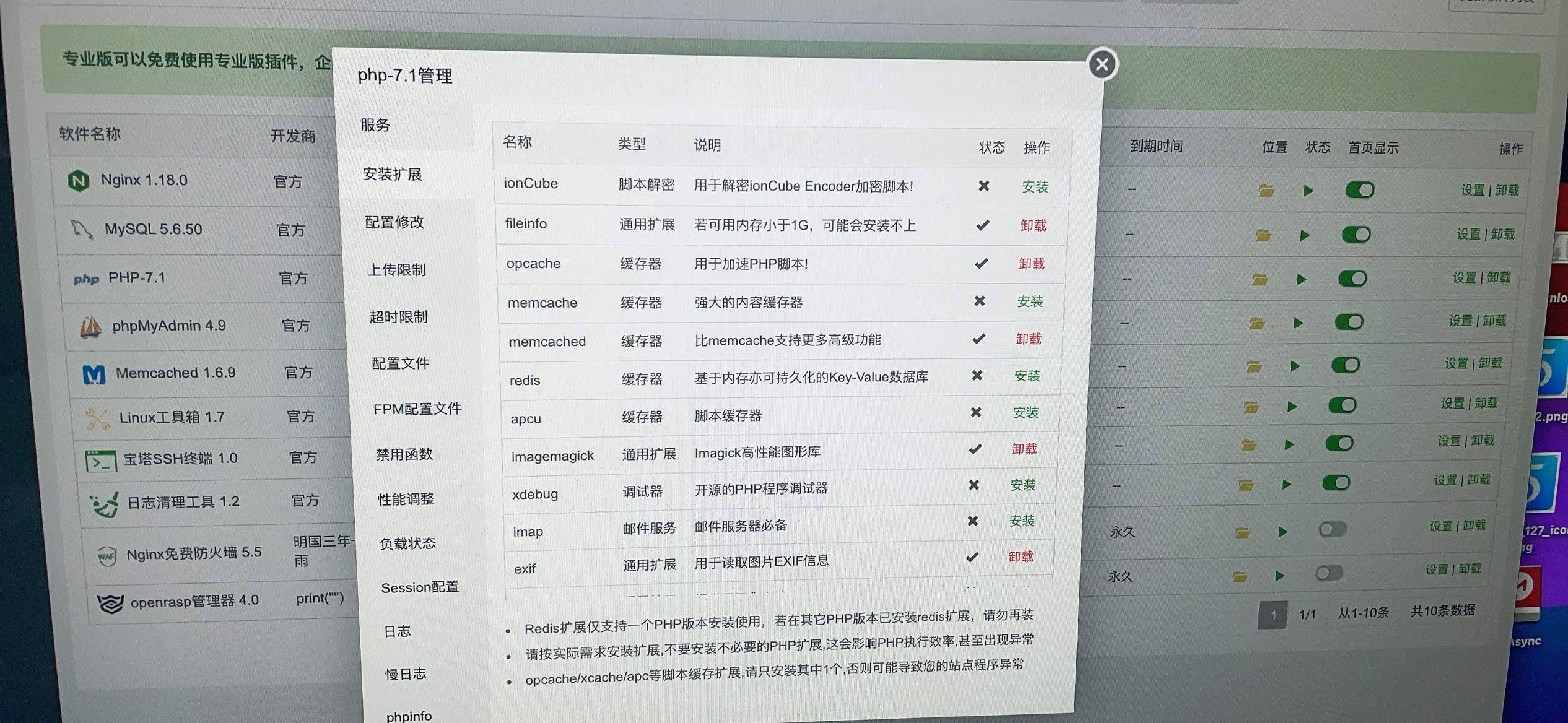Click the Nginx 1.18.0 logo icon
The height and width of the screenshot is (723, 1568).
coord(79,181)
